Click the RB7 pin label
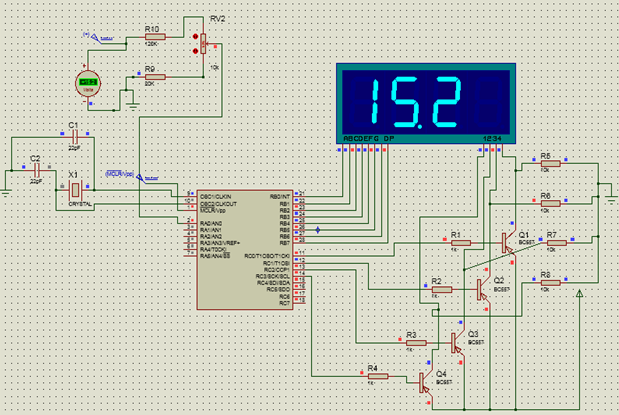The height and width of the screenshot is (415, 619). (285, 243)
